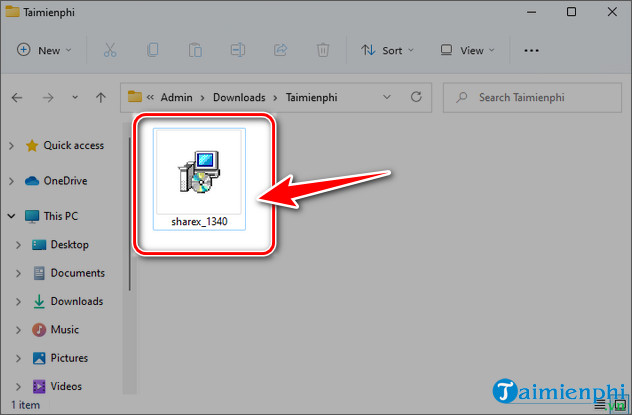Open recent locations dropdown arrow
This screenshot has height=415, width=632.
click(75, 98)
